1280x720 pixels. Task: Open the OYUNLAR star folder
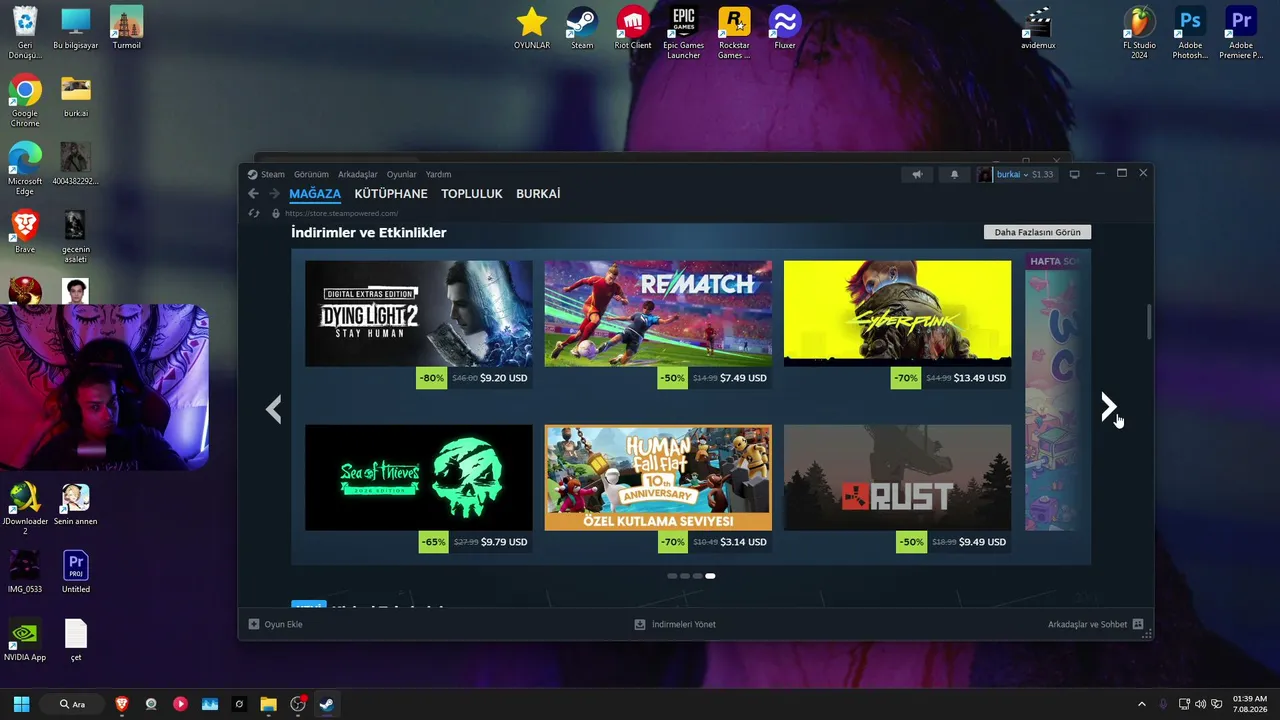pos(532,28)
